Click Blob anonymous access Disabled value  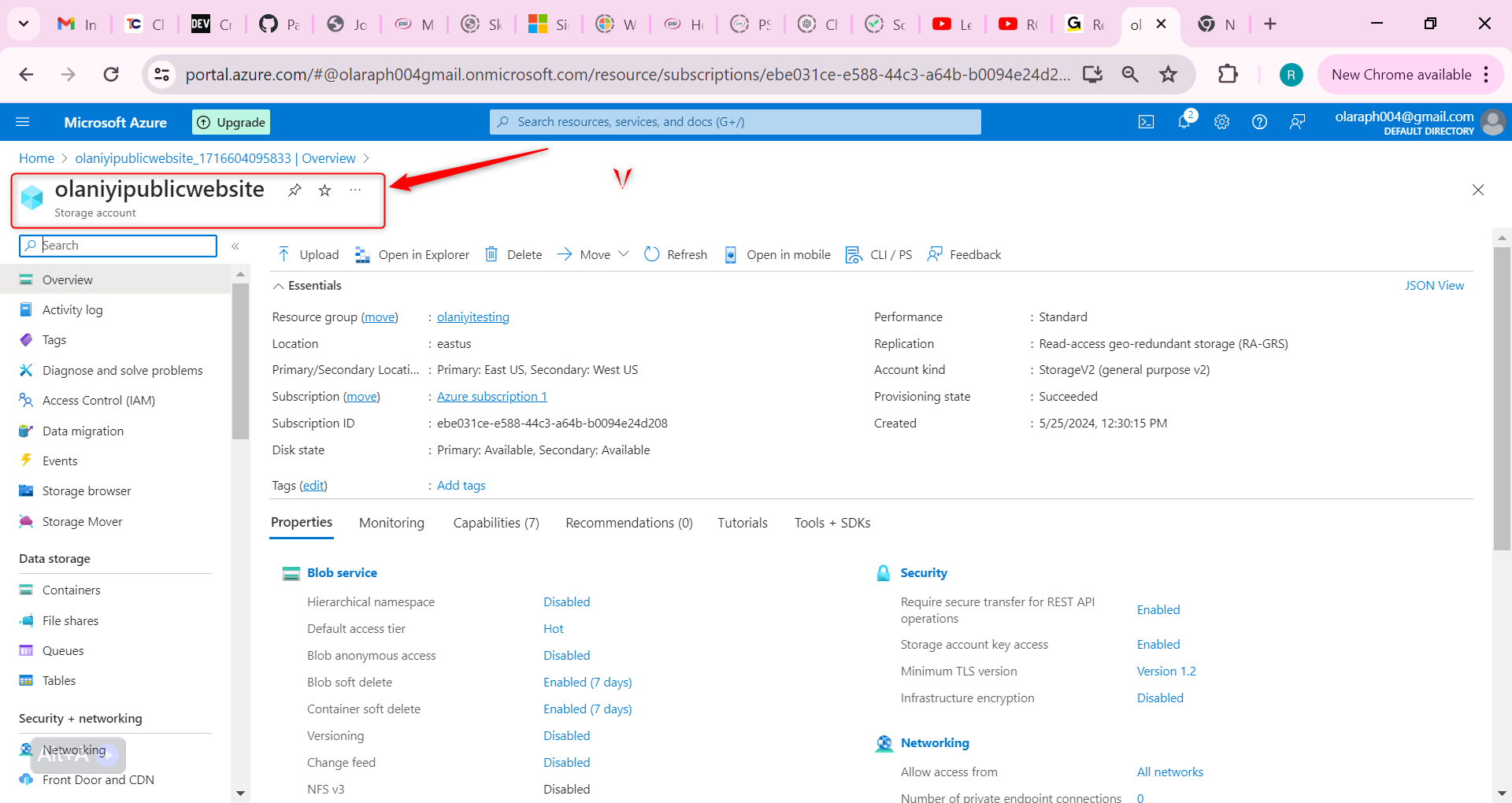pyautogui.click(x=567, y=656)
